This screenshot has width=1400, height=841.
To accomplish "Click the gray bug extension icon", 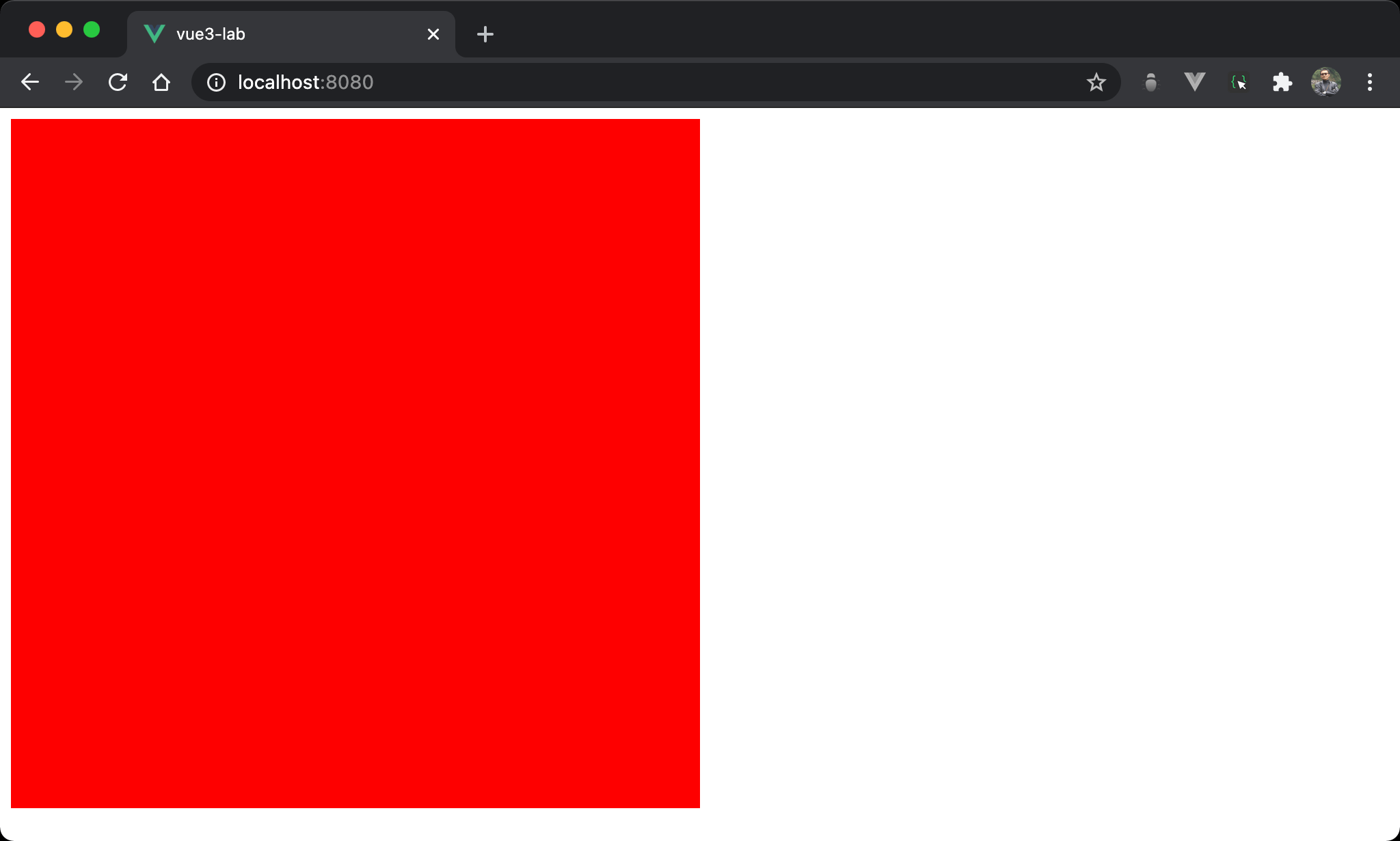I will click(x=1150, y=82).
